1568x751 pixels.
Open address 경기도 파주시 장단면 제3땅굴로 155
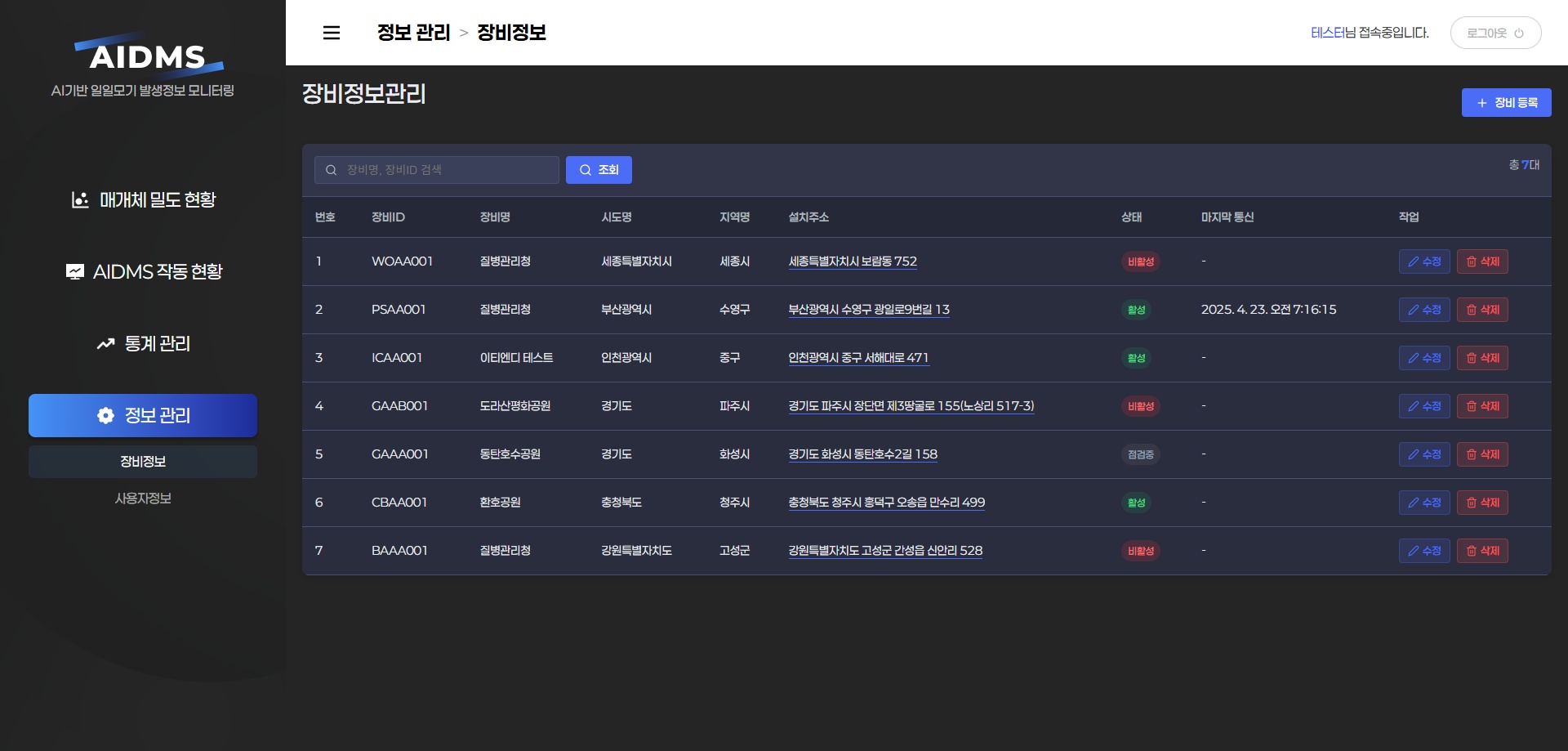point(911,406)
